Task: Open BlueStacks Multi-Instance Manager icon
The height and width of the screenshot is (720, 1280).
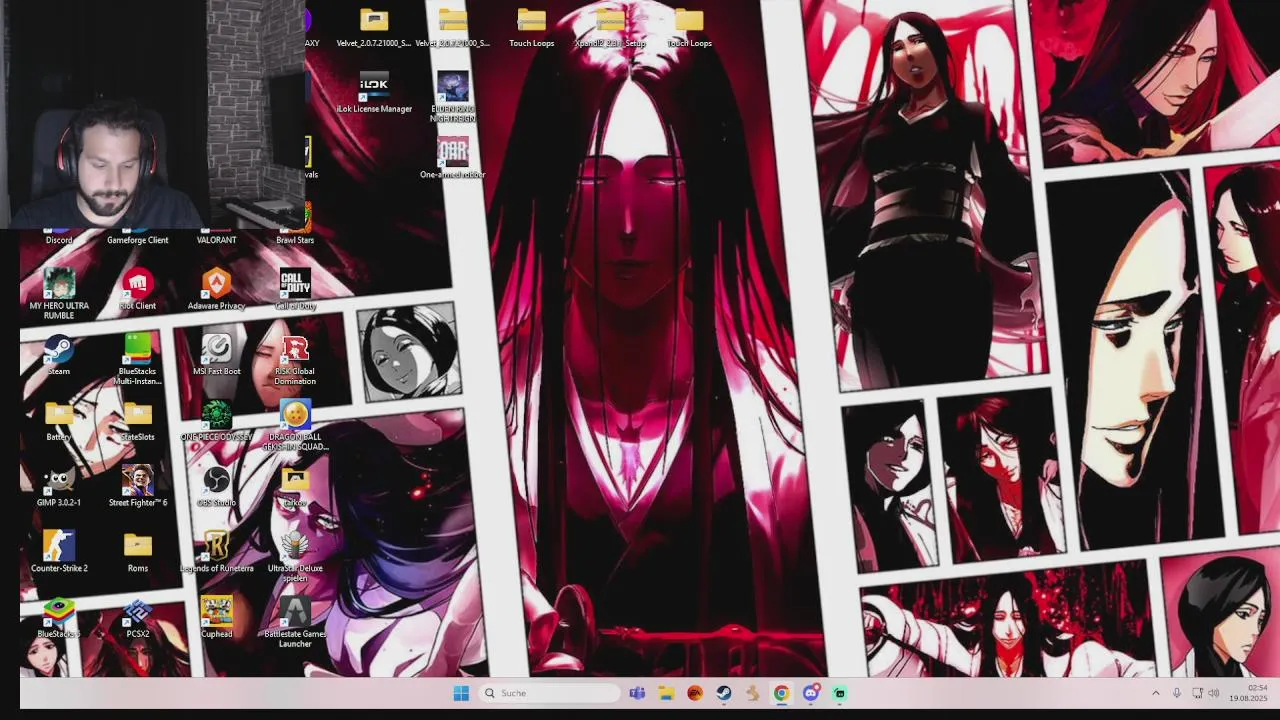Action: coord(138,360)
